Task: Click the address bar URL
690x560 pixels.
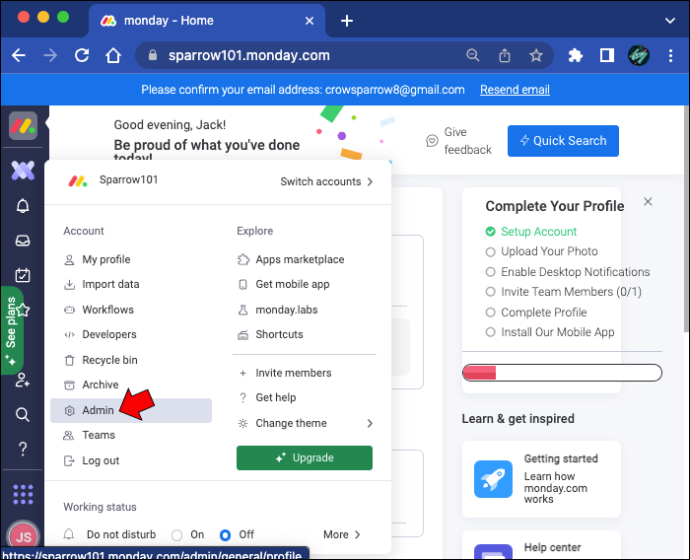Action: [249, 55]
